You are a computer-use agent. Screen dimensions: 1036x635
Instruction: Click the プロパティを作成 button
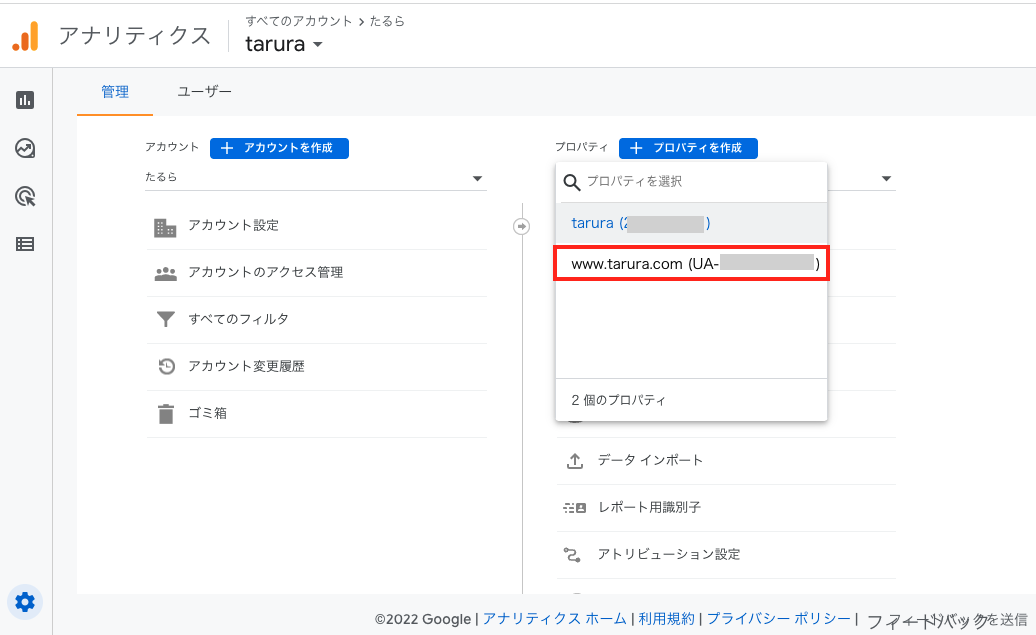688,148
